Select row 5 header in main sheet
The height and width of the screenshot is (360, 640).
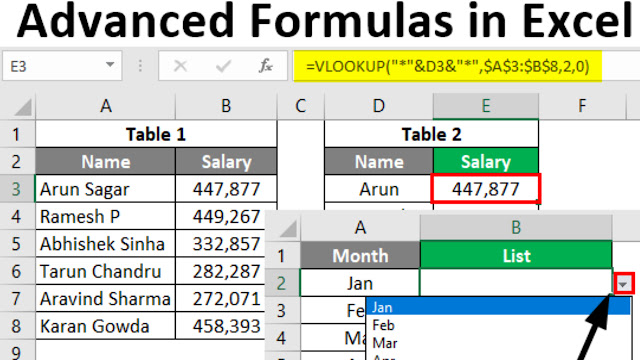(x=16, y=244)
